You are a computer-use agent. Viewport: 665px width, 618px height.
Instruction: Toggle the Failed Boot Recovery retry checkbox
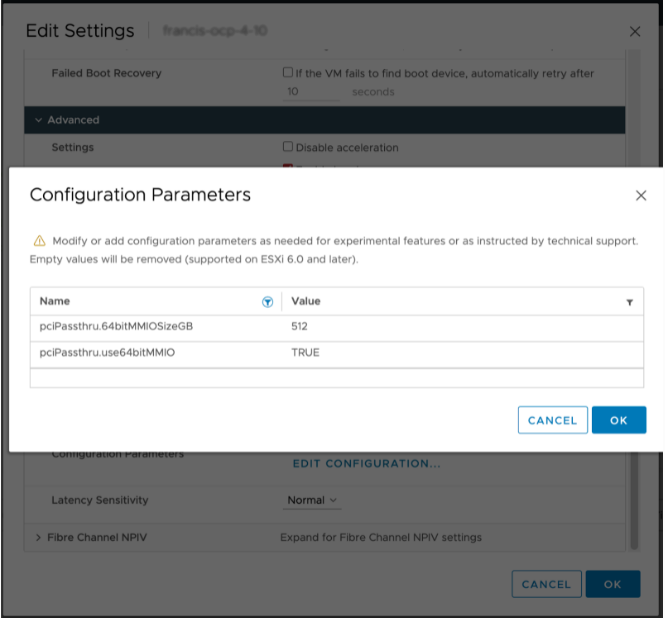point(288,73)
